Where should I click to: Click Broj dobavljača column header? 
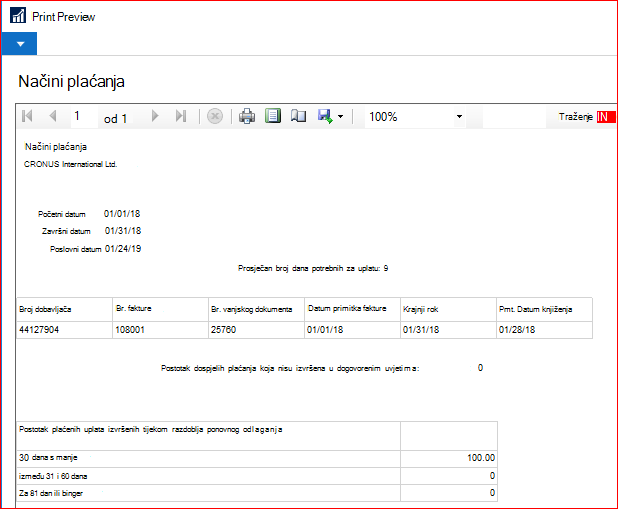coord(65,310)
